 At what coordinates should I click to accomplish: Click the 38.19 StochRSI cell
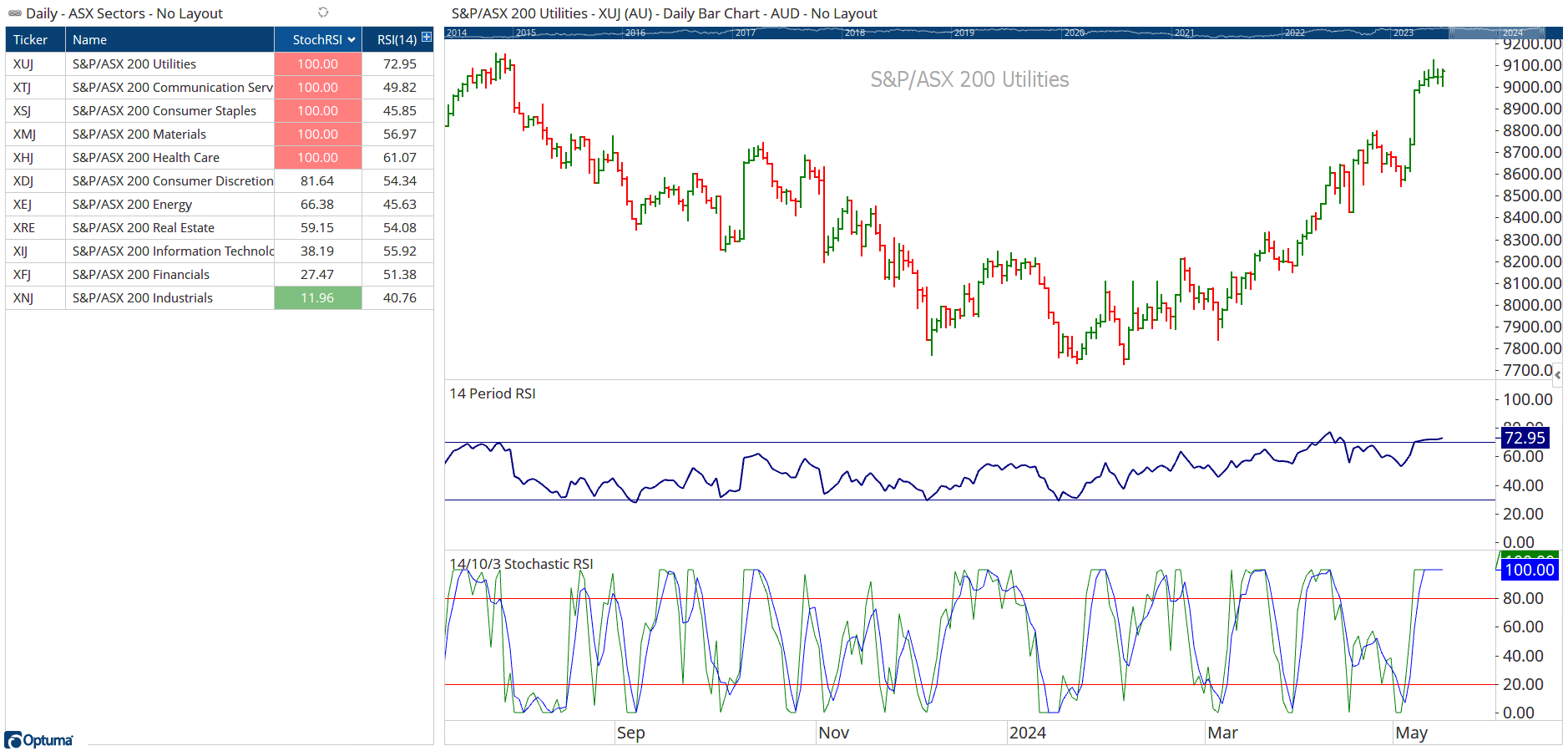[318, 251]
